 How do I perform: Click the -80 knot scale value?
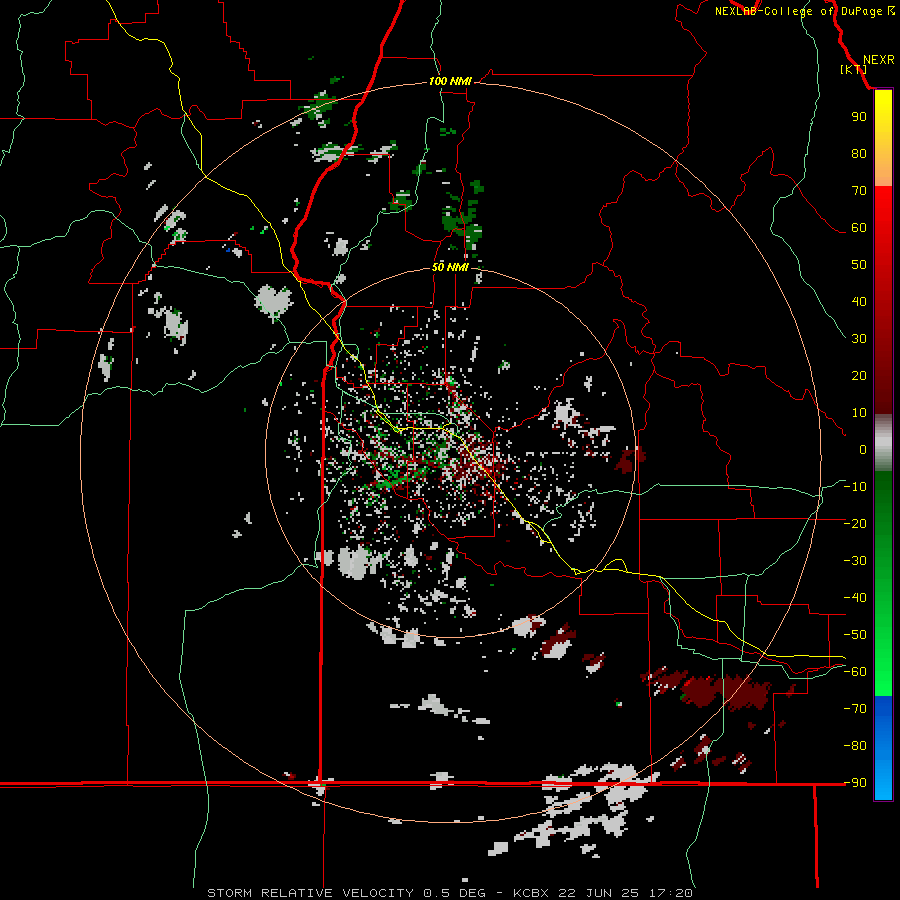click(x=855, y=746)
